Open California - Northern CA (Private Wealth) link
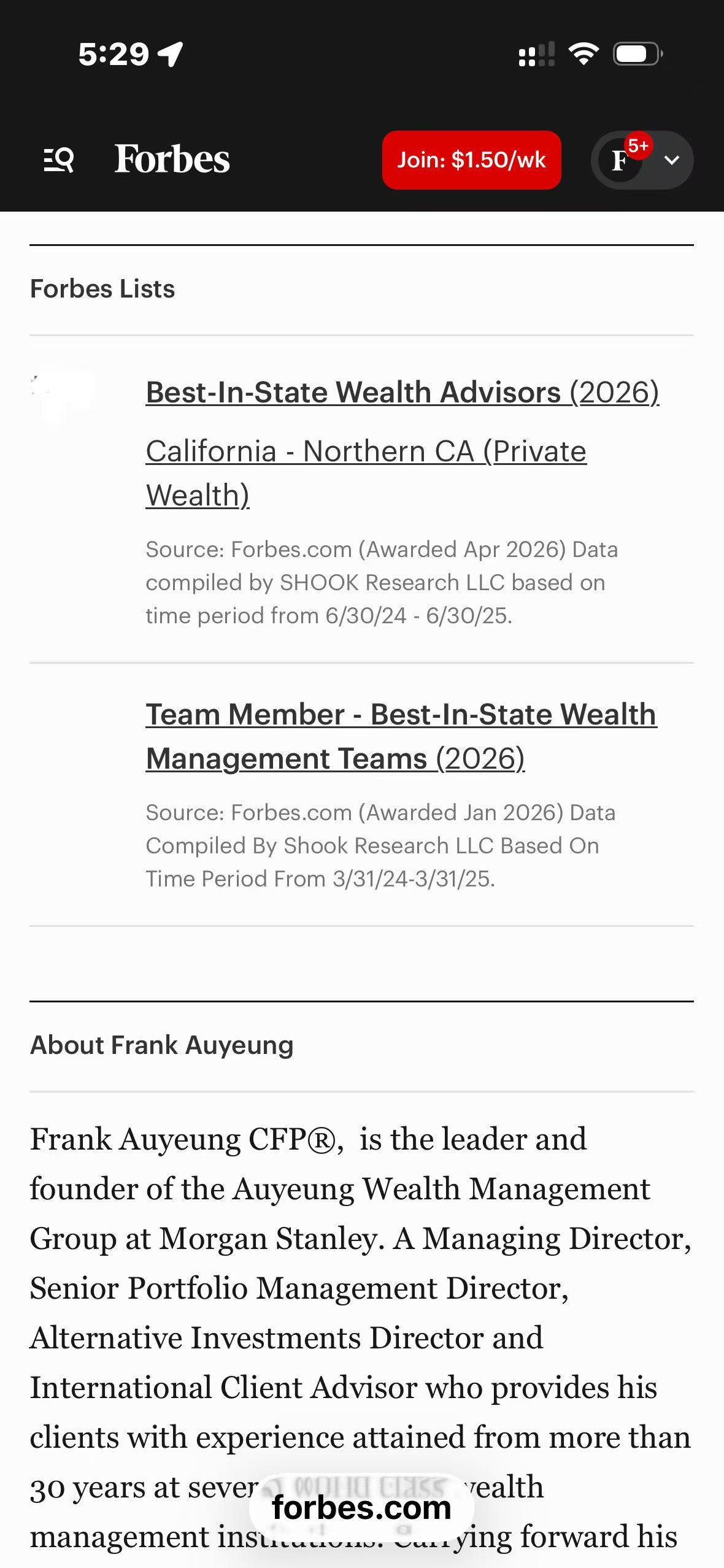The height and width of the screenshot is (1568, 724). coord(366,473)
